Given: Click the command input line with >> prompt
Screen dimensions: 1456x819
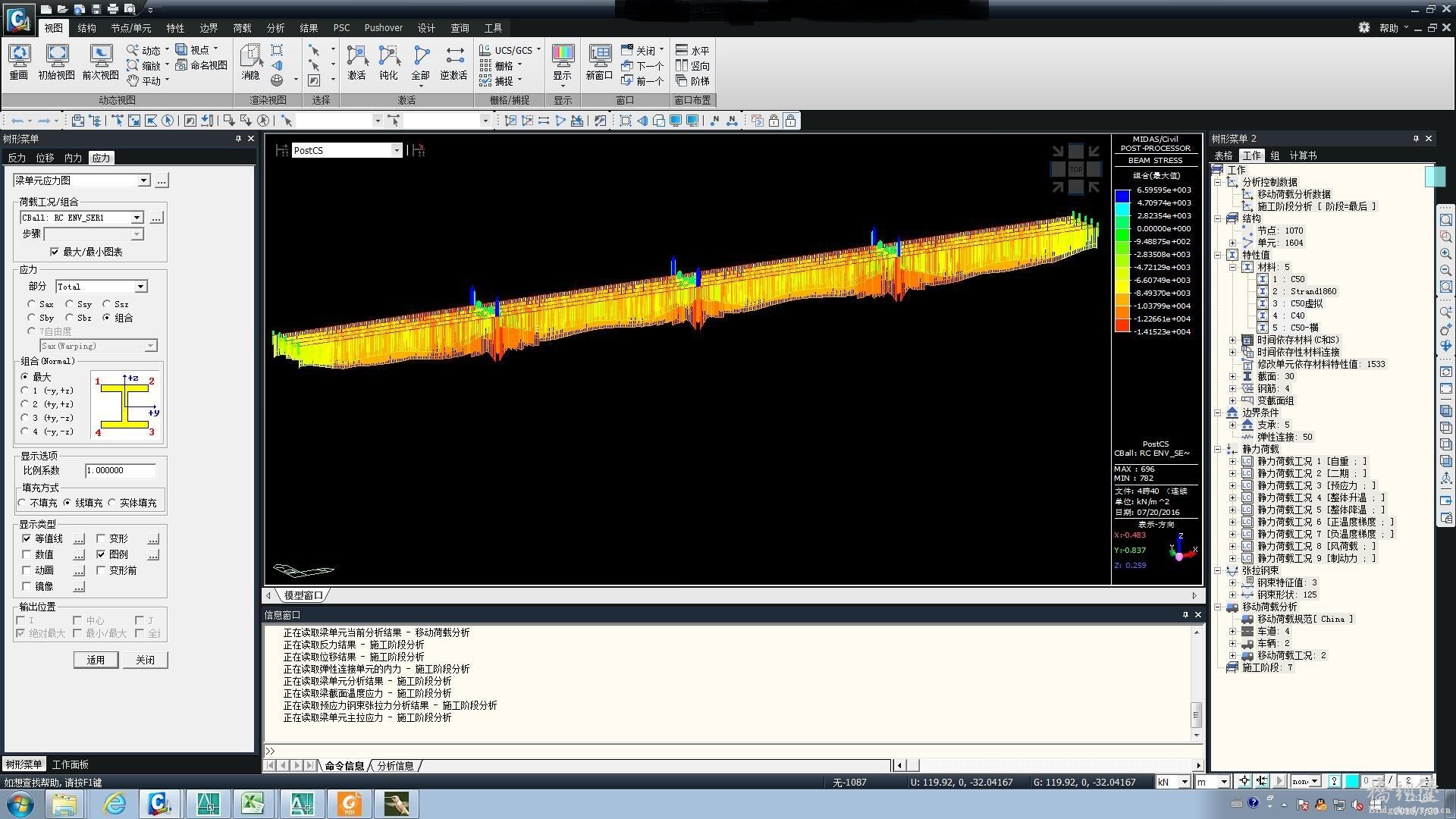Looking at the screenshot, I should coord(732,751).
